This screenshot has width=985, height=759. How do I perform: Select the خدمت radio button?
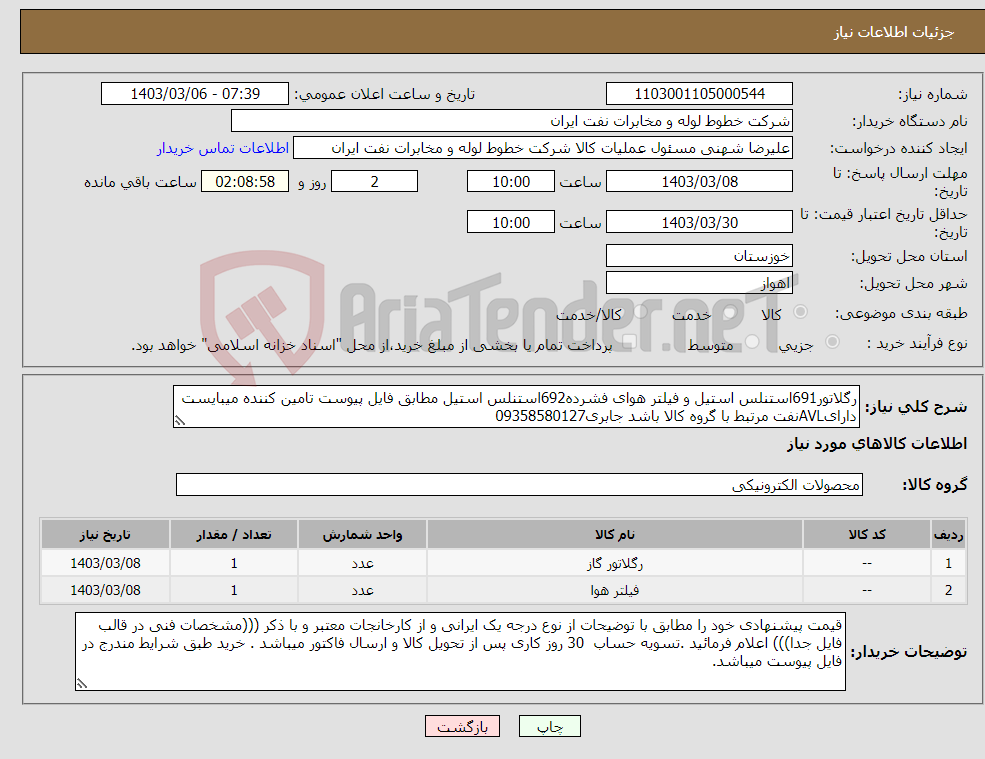[x=729, y=312]
